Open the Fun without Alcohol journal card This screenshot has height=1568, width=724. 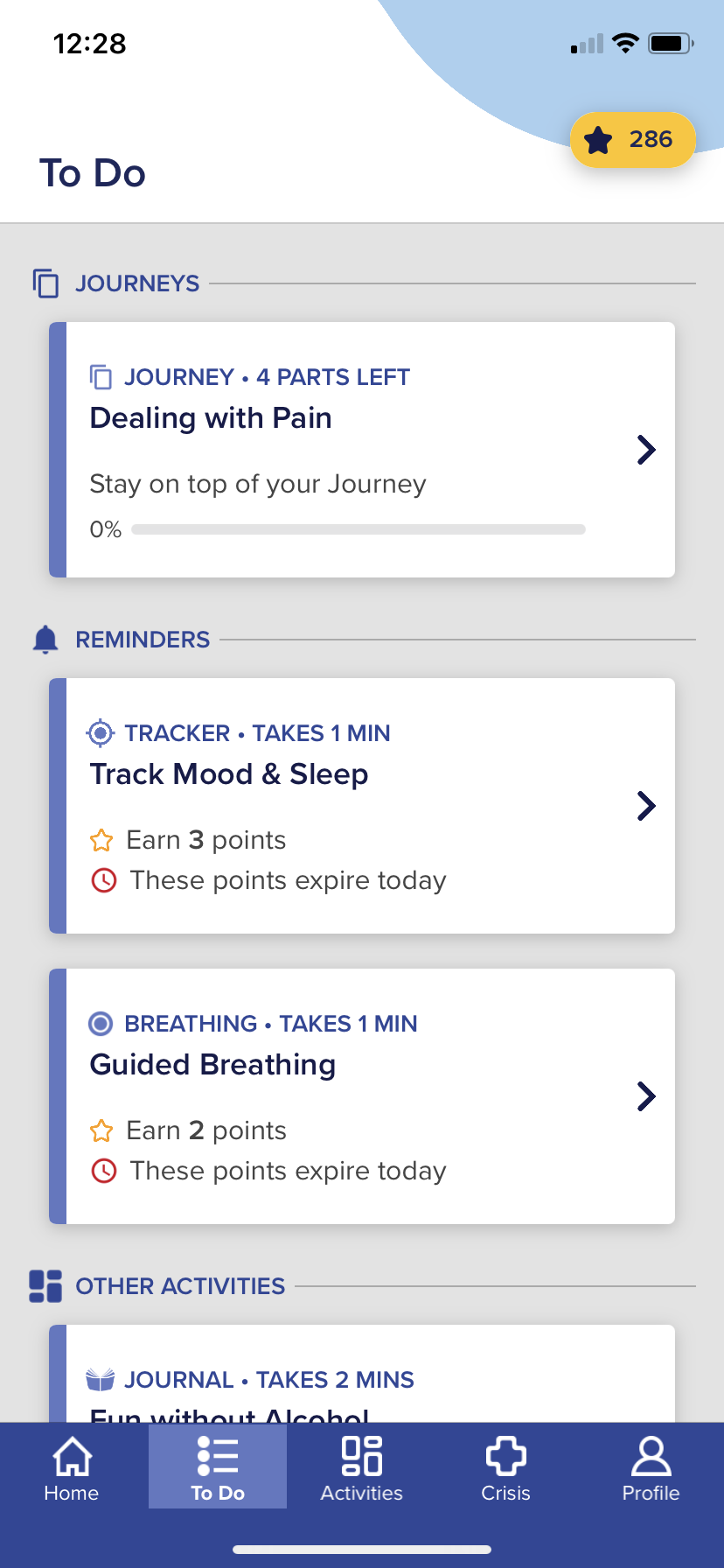tap(362, 1374)
